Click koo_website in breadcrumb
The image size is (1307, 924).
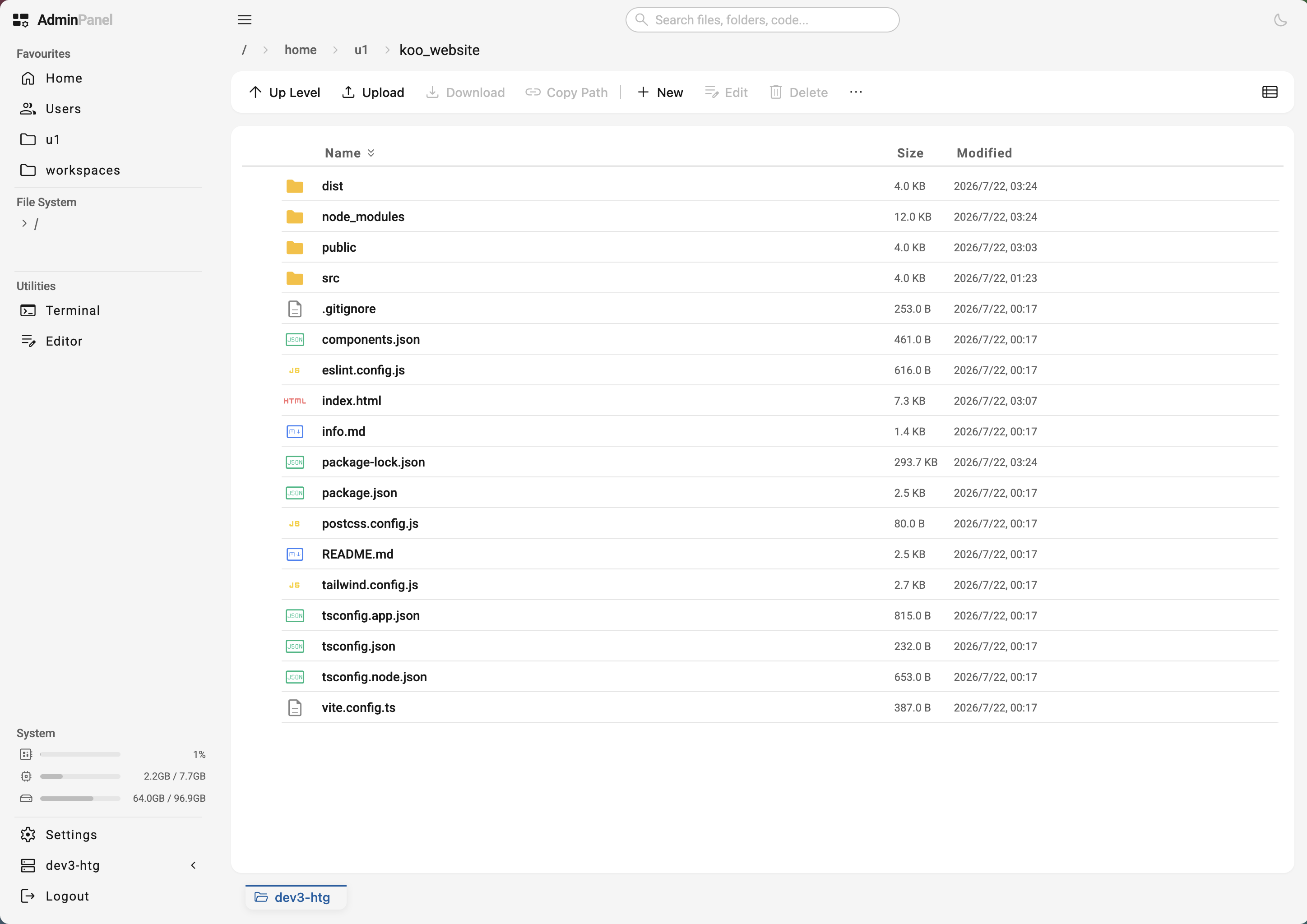point(440,50)
